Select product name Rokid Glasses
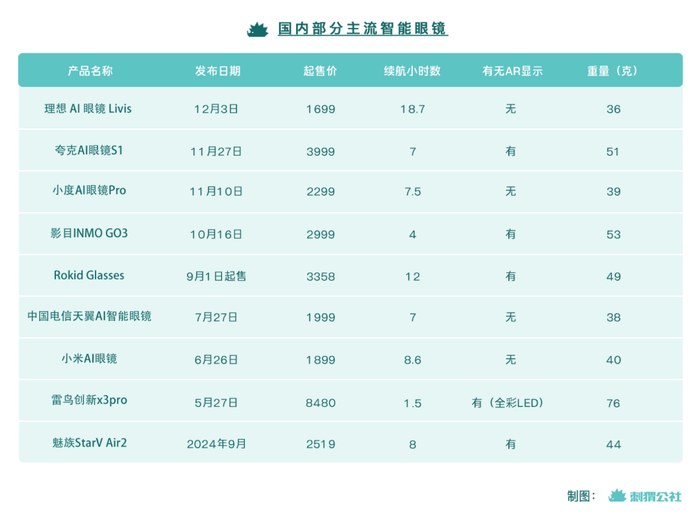 pos(89,275)
